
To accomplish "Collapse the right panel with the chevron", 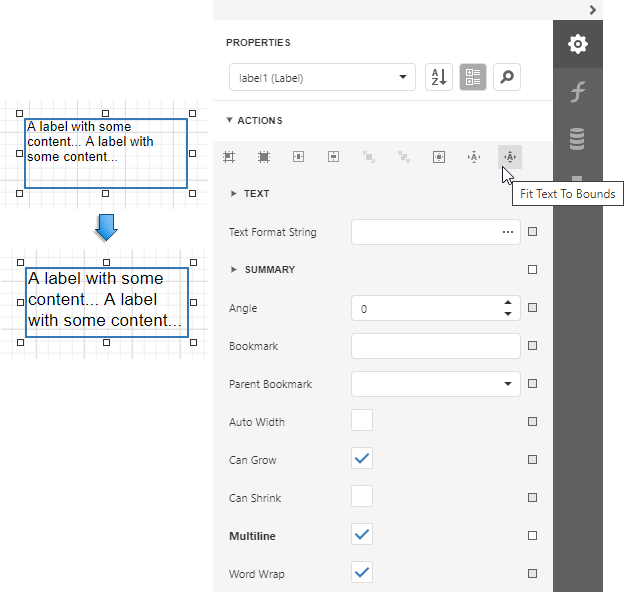I will (x=592, y=10).
